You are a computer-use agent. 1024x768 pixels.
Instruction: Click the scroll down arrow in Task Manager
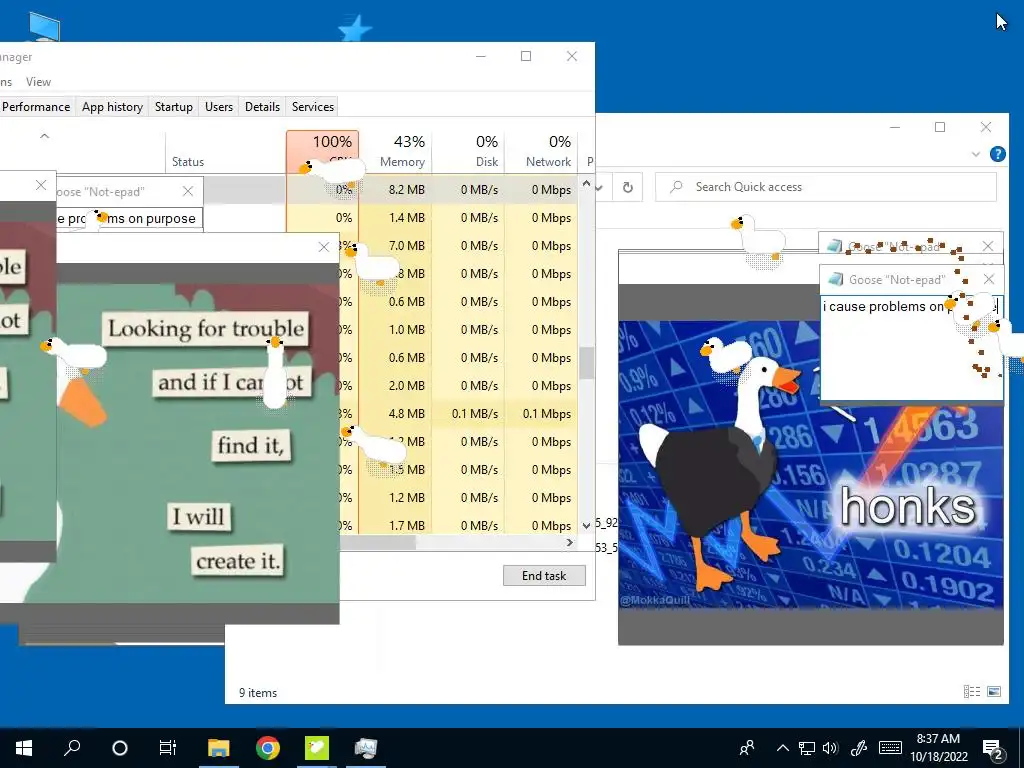[x=586, y=526]
